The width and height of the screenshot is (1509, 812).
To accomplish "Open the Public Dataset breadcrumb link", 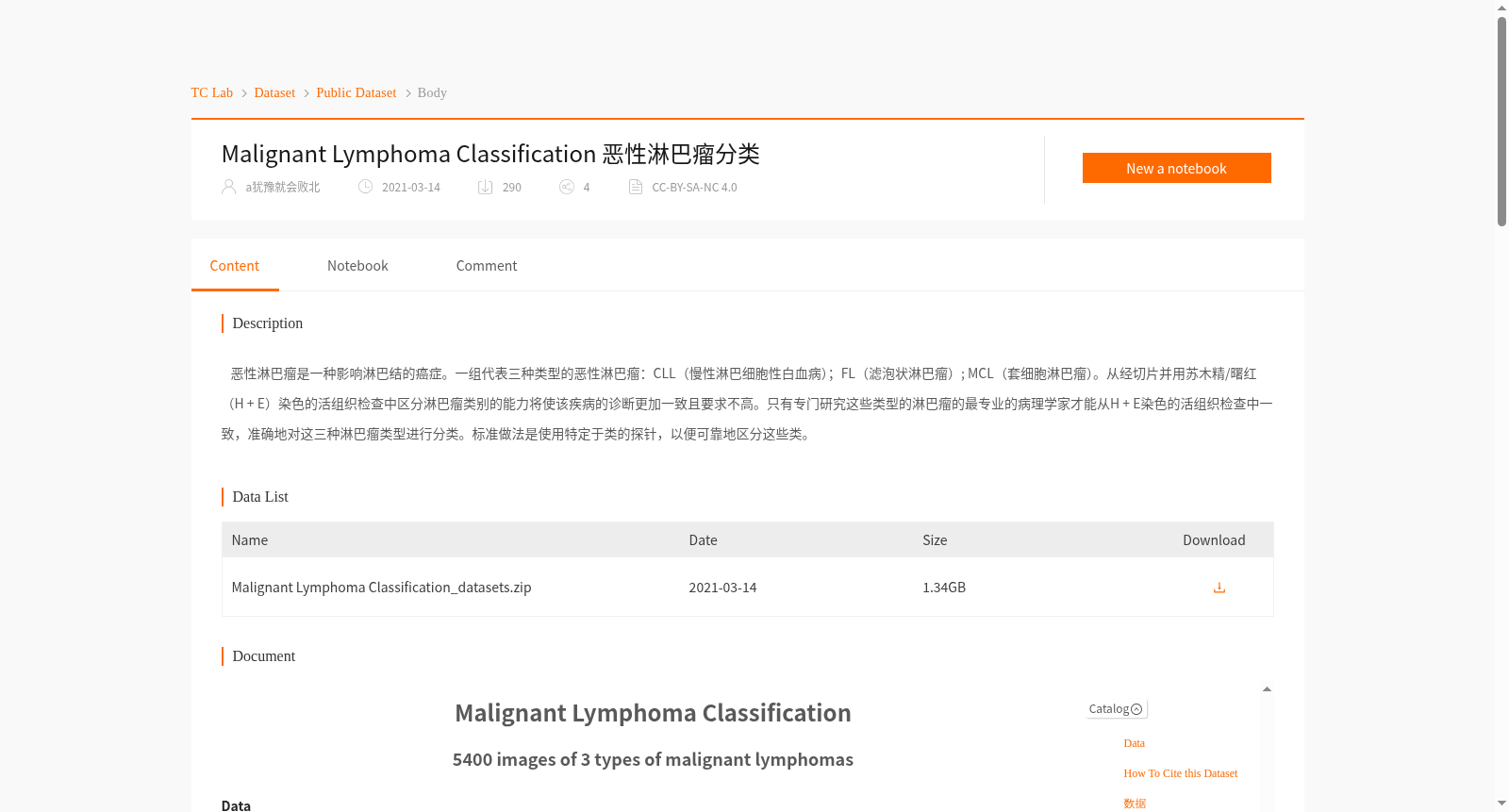I will (357, 92).
